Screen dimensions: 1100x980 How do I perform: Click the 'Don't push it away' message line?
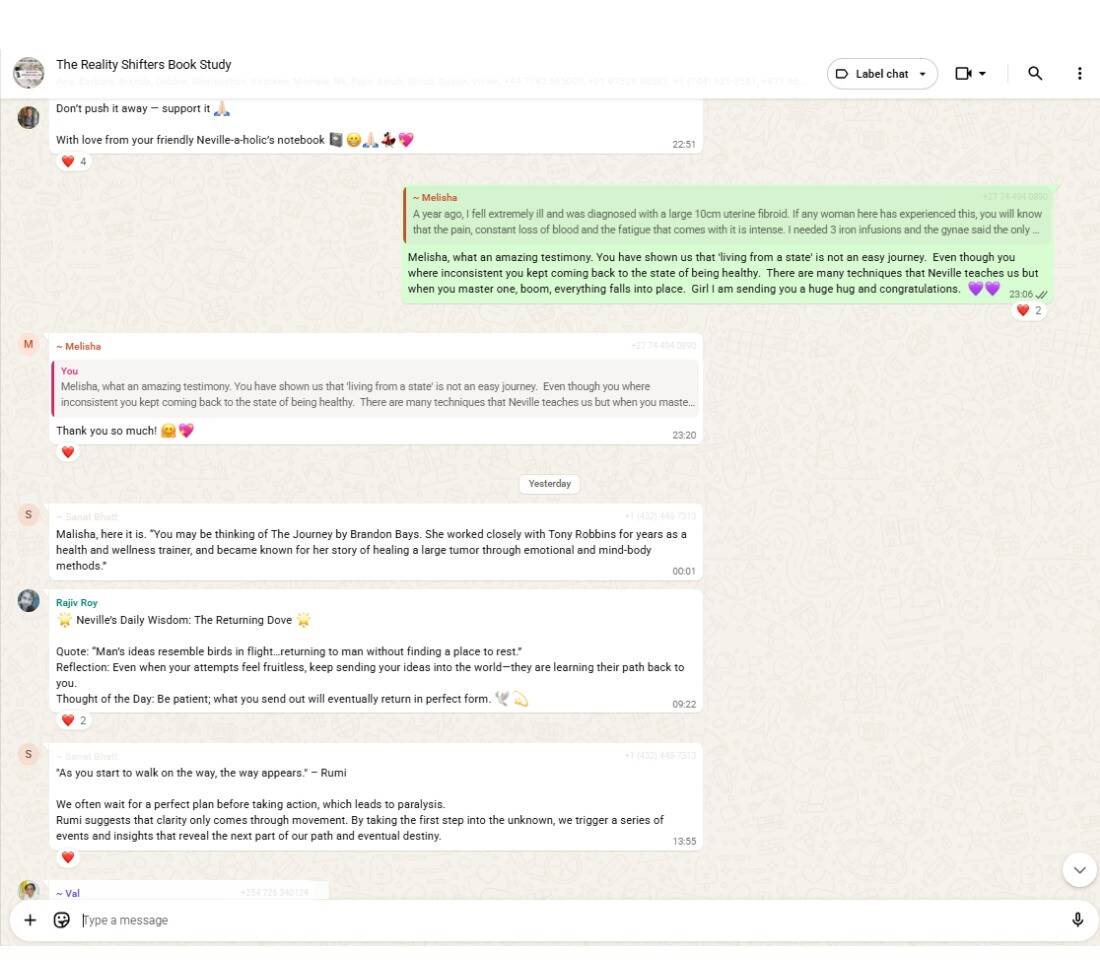pyautogui.click(x=143, y=108)
